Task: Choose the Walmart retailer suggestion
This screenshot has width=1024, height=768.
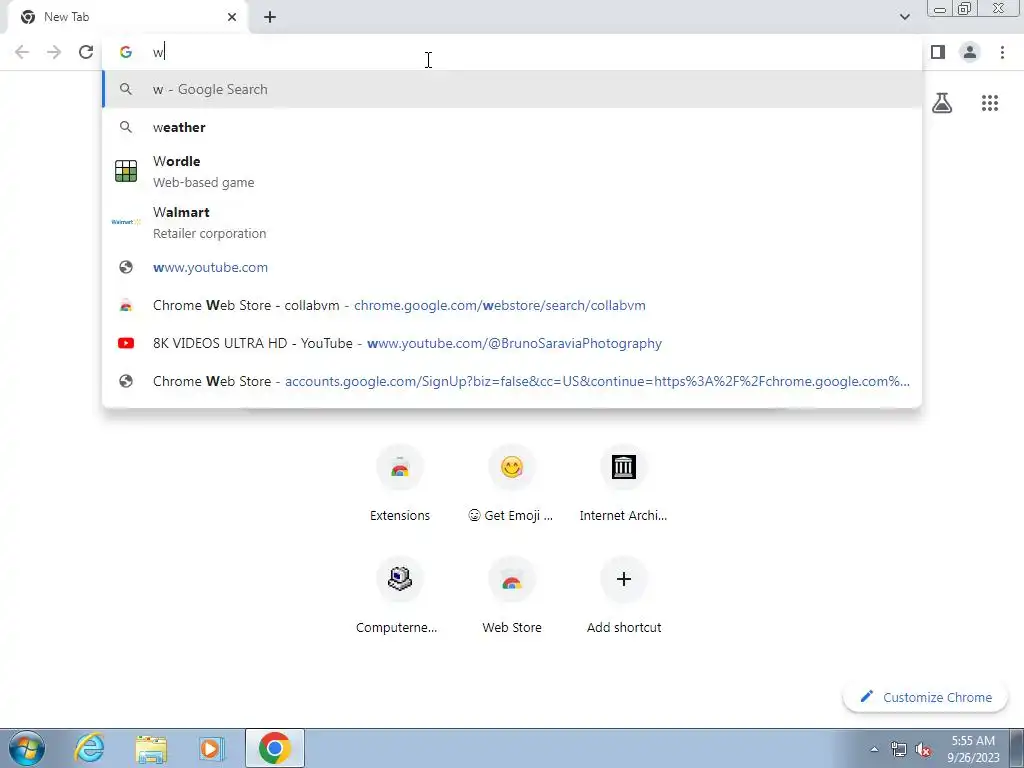Action: (512, 223)
